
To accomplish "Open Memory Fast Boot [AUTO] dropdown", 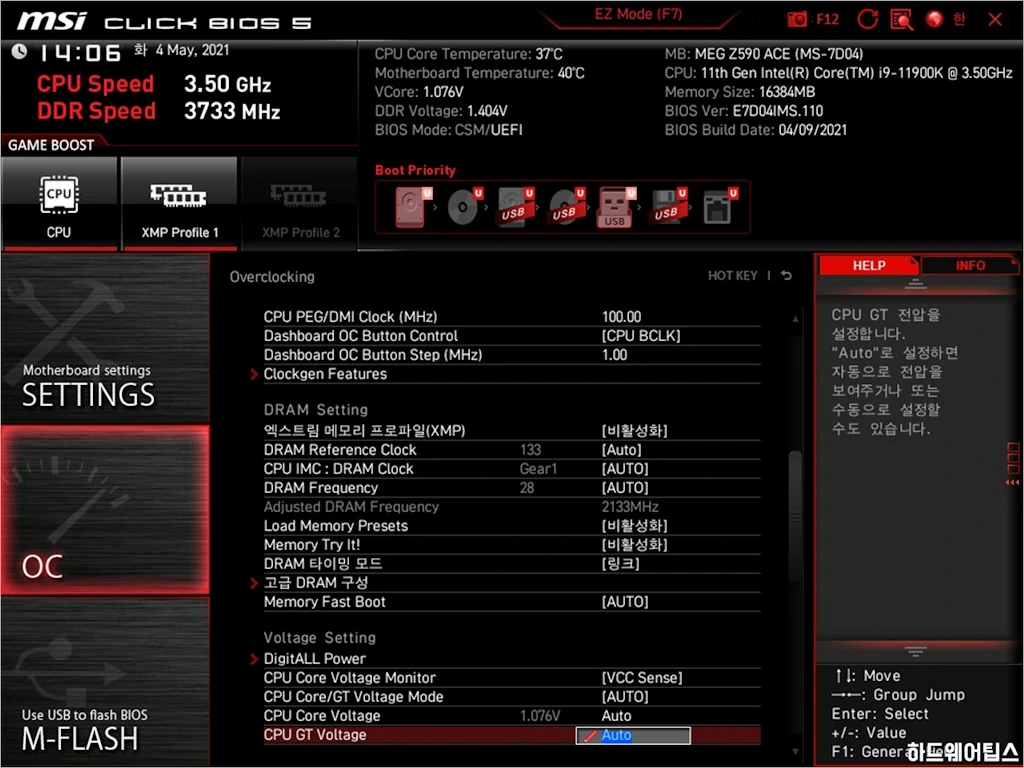I will point(625,601).
